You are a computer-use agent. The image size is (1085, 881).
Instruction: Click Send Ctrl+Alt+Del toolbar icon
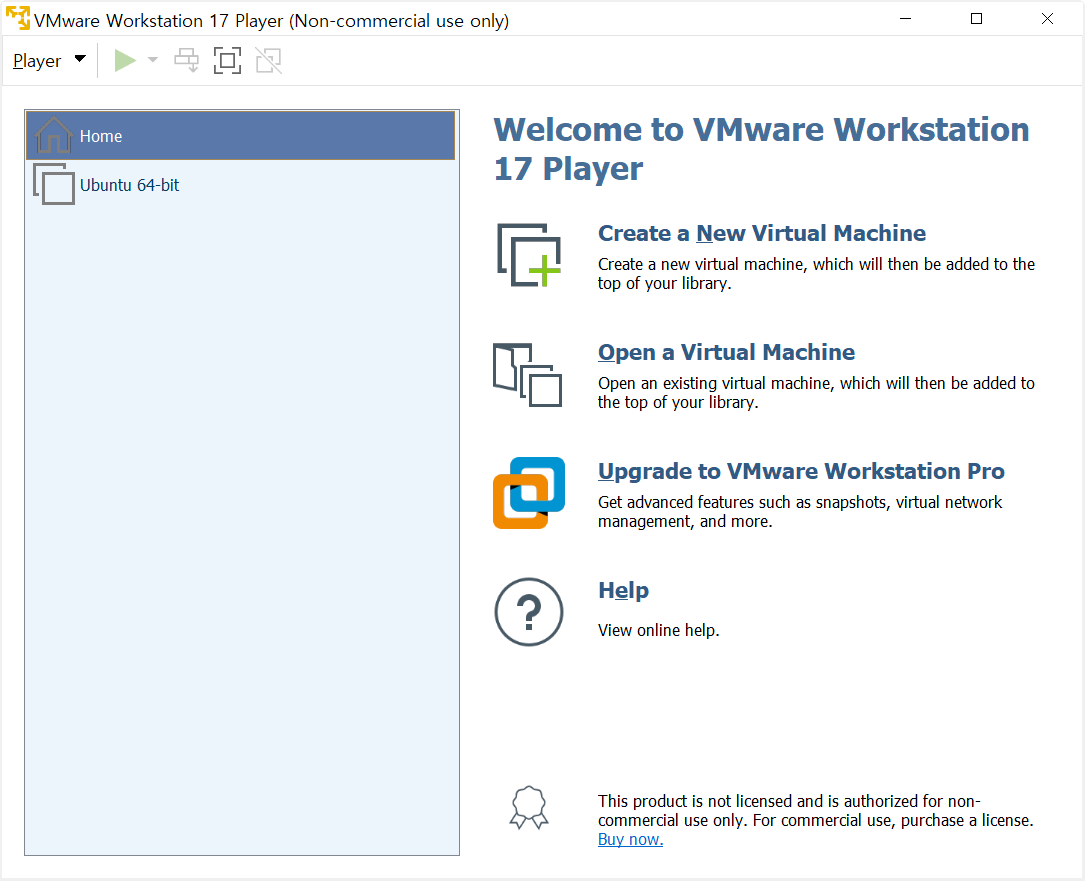tap(187, 61)
